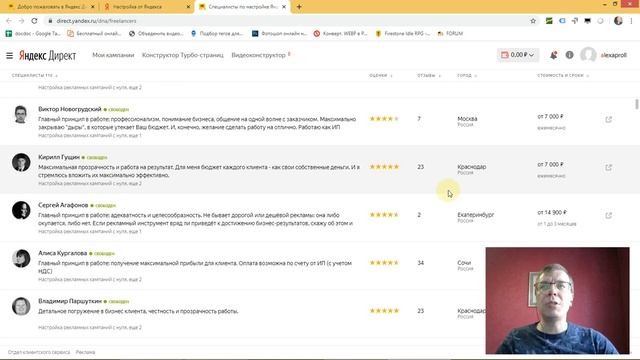The height and width of the screenshot is (360, 640).
Task: Click Алиса Кургалова's review count 34
Action: point(420,263)
